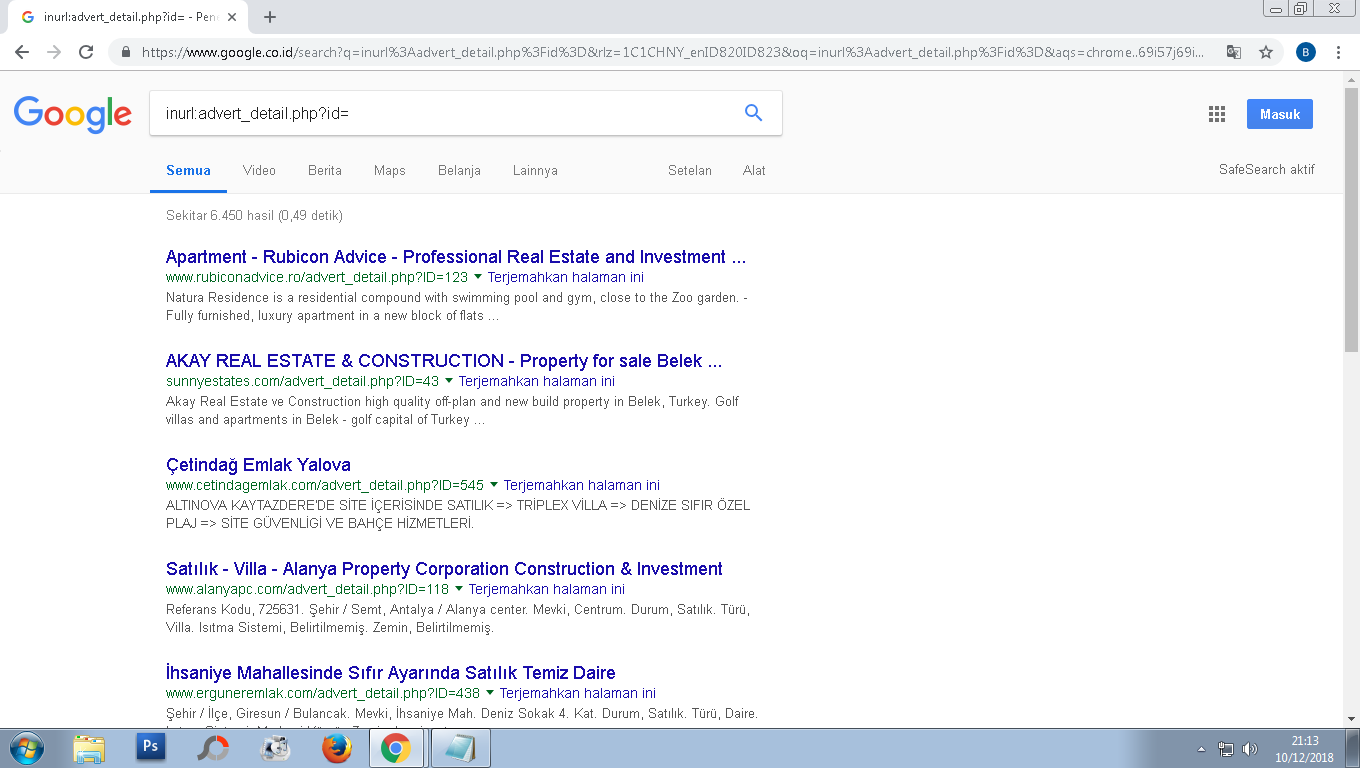Click the Chrome forward arrow

click(54, 52)
